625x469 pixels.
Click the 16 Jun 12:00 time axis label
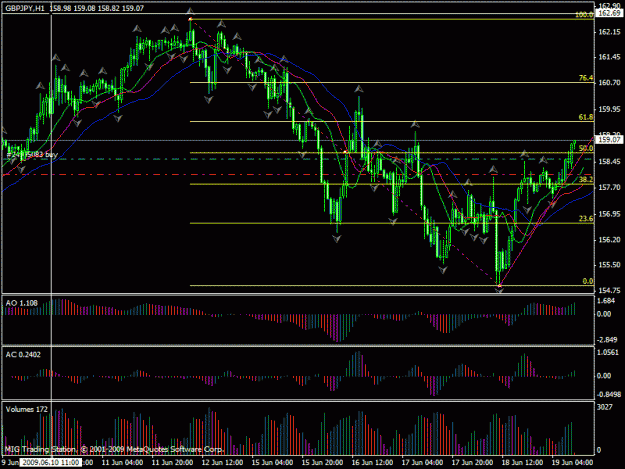click(372, 463)
